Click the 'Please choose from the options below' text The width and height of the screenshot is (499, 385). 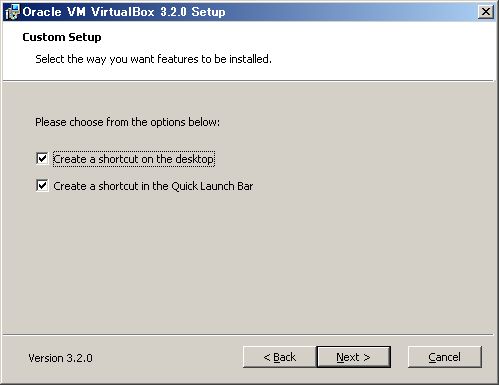tap(128, 122)
